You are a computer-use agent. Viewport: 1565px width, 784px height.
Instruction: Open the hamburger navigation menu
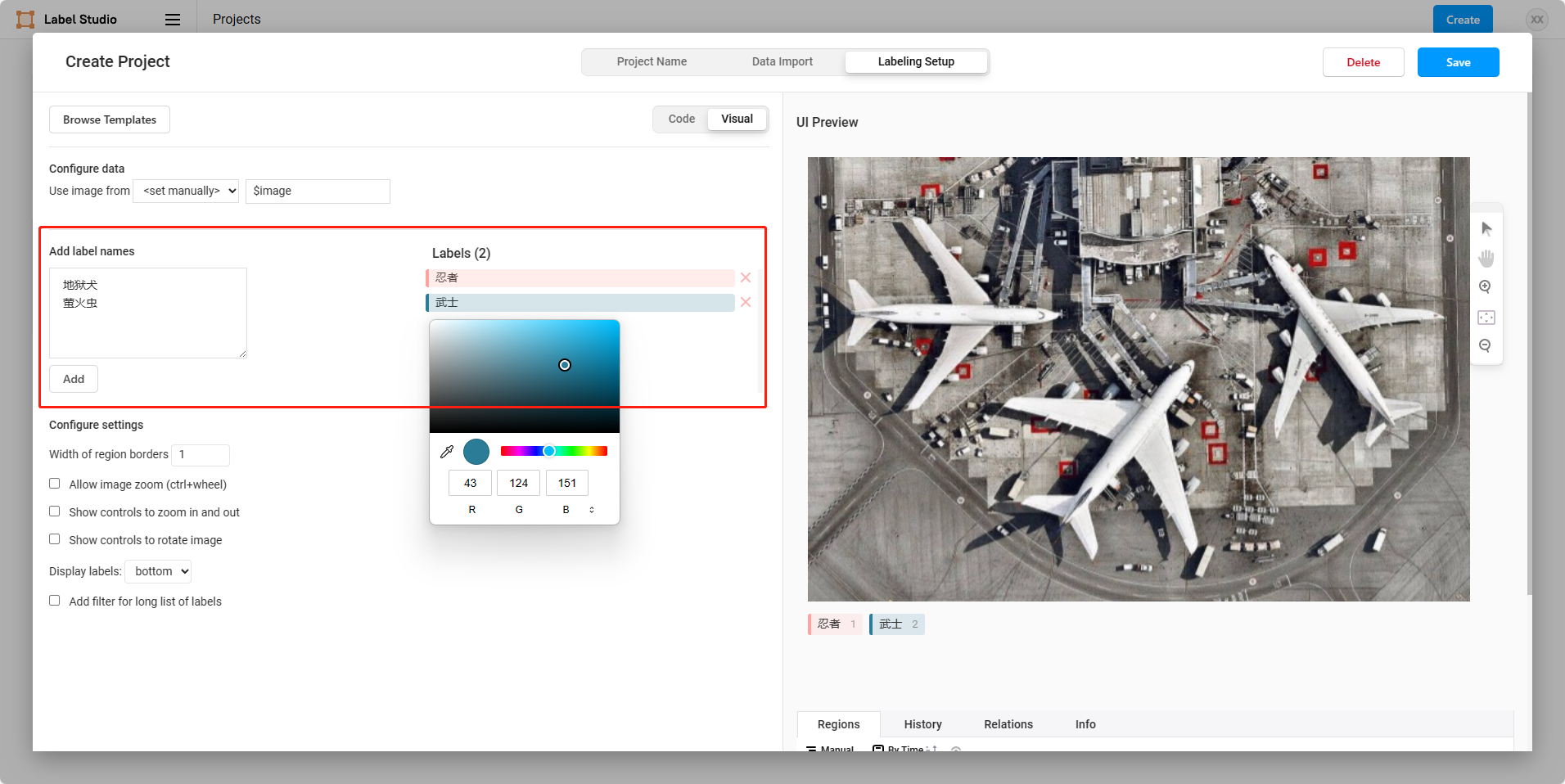coord(173,20)
